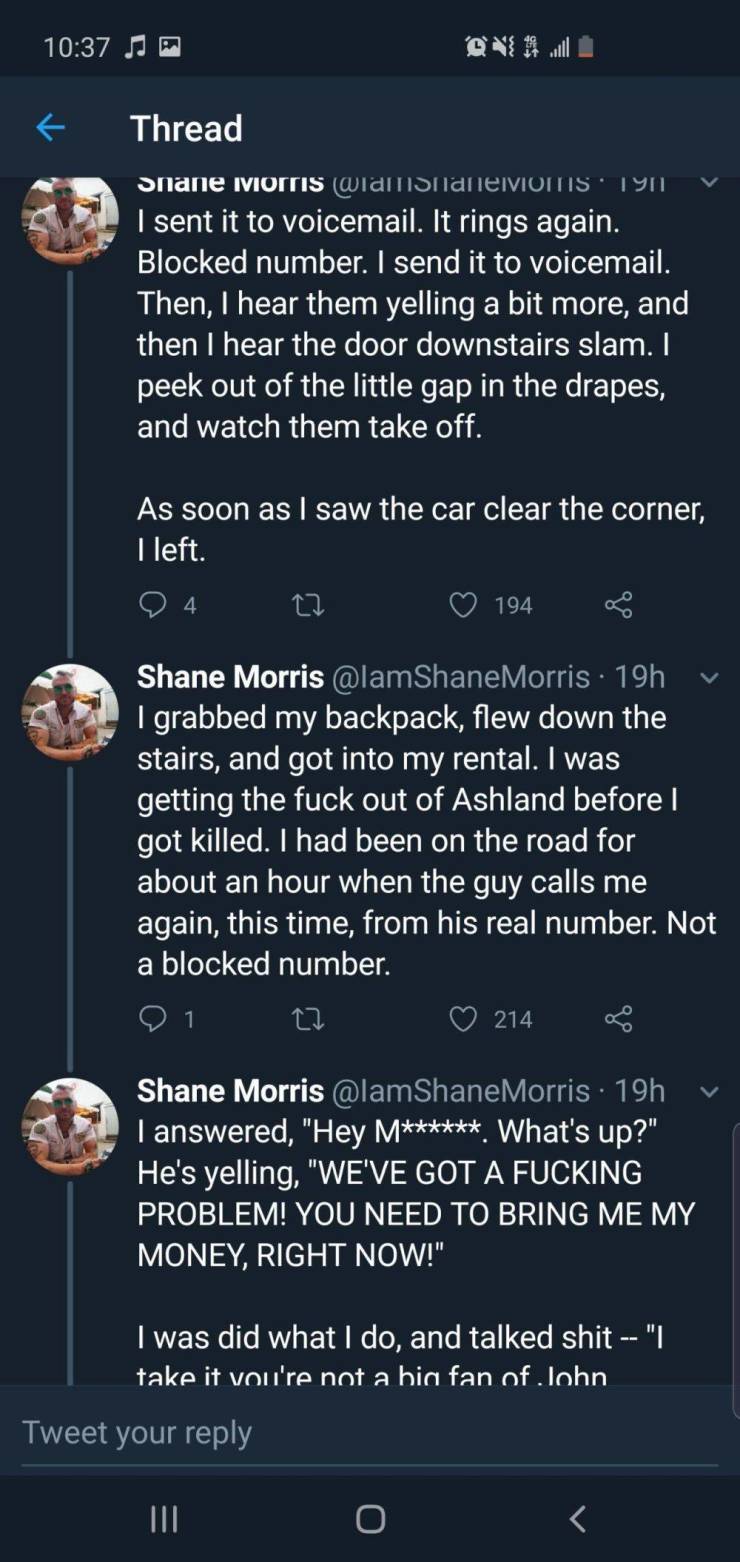
Task: Open Shane Morris avatar on 'I answered' tweet
Action: click(70, 1126)
